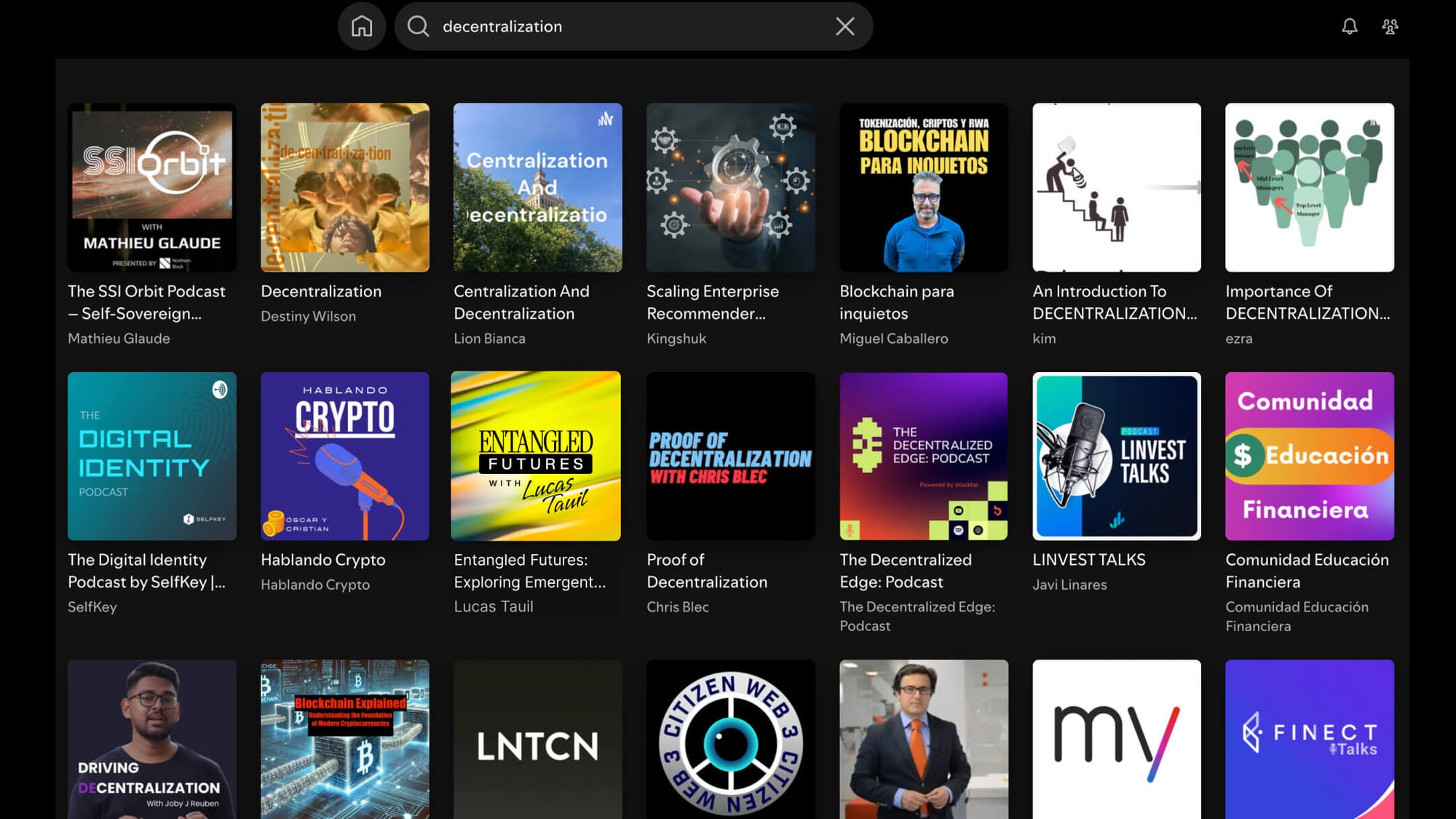Image resolution: width=1456 pixels, height=819 pixels.
Task: Open Decentralization by Destiny Wilson cover
Action: (x=345, y=187)
